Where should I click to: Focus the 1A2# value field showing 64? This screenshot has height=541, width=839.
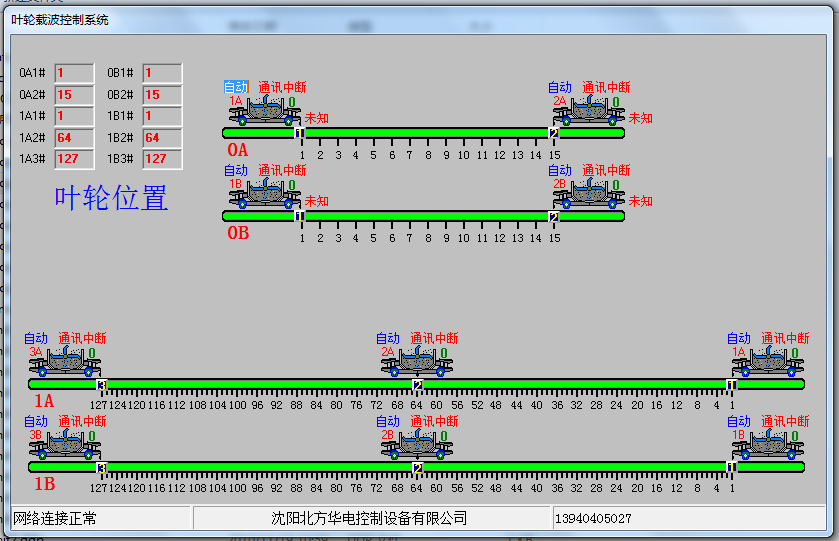[74, 138]
